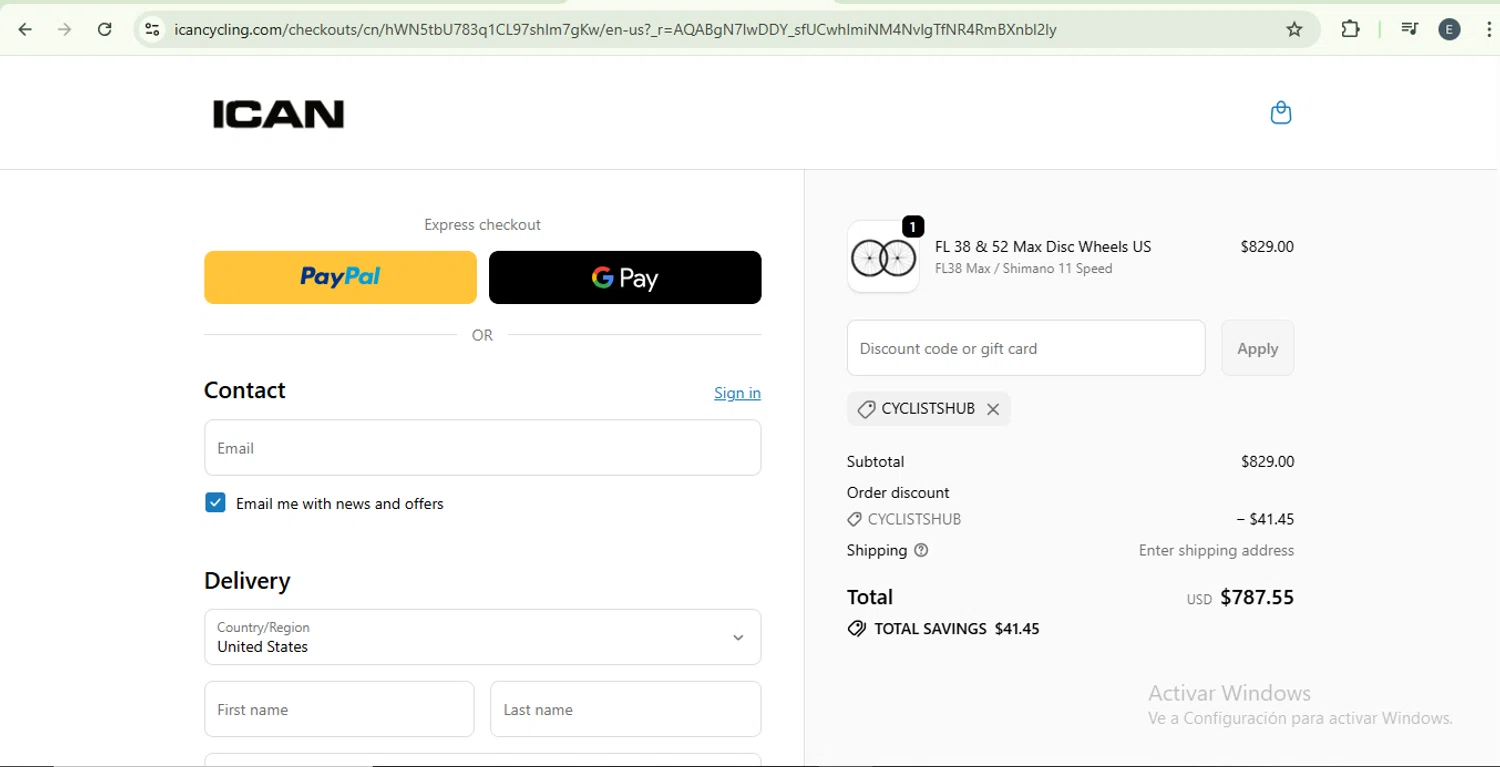This screenshot has height=767, width=1500.
Task: Click the 'Order discount' label
Action: coord(898,492)
